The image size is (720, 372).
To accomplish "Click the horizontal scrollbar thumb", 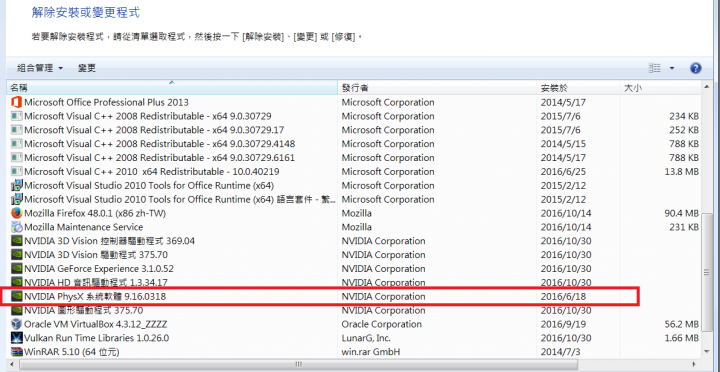I will [x=298, y=364].
